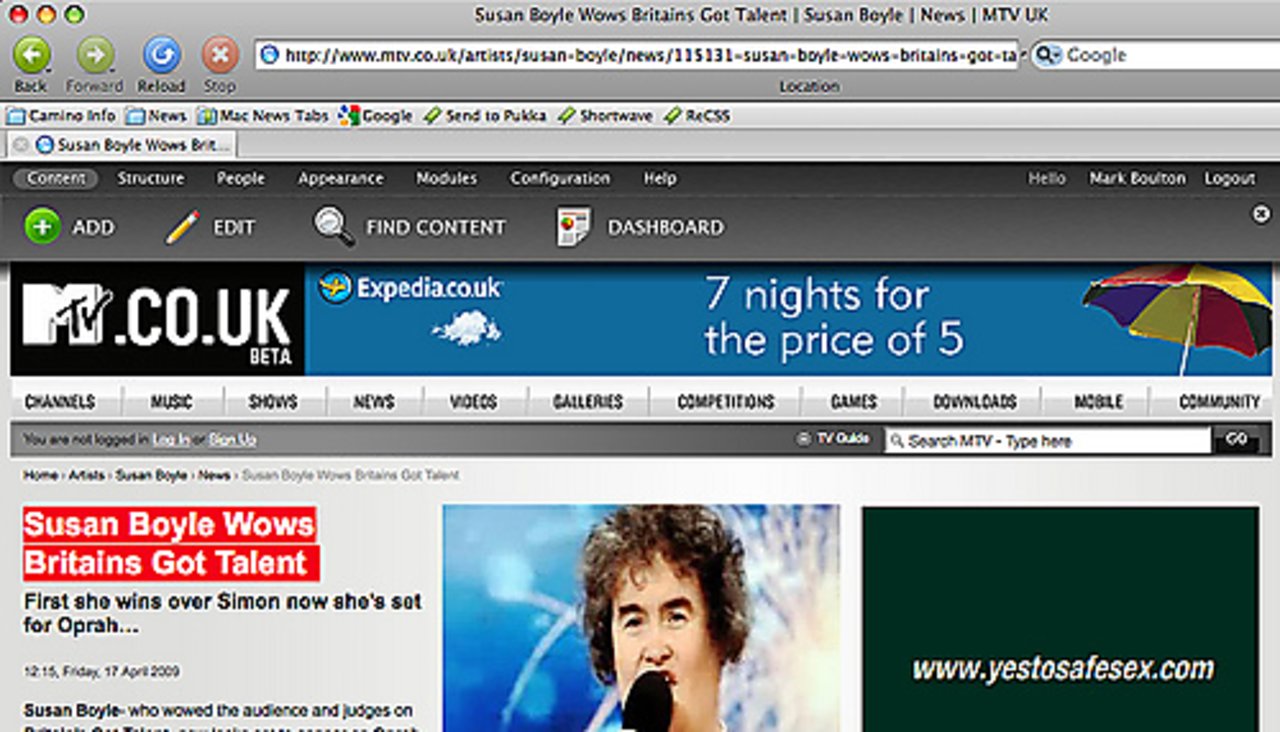The width and height of the screenshot is (1280, 732).
Task: Click the pencil Edit icon
Action: pos(182,227)
